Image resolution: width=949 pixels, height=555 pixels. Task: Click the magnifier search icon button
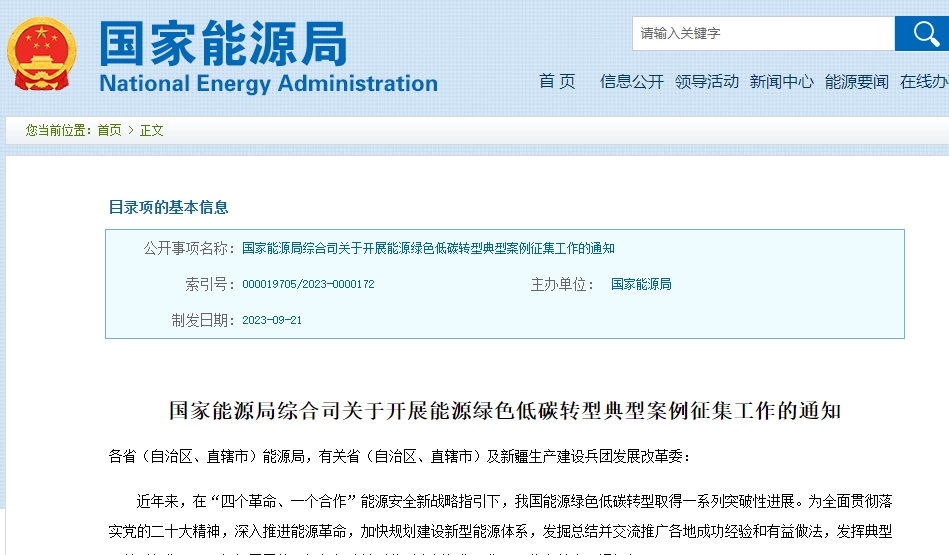coord(922,33)
